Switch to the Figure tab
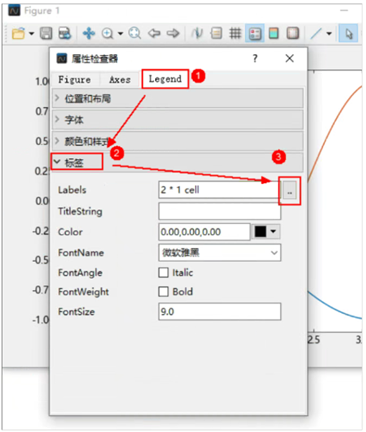366x432 pixels. (74, 80)
